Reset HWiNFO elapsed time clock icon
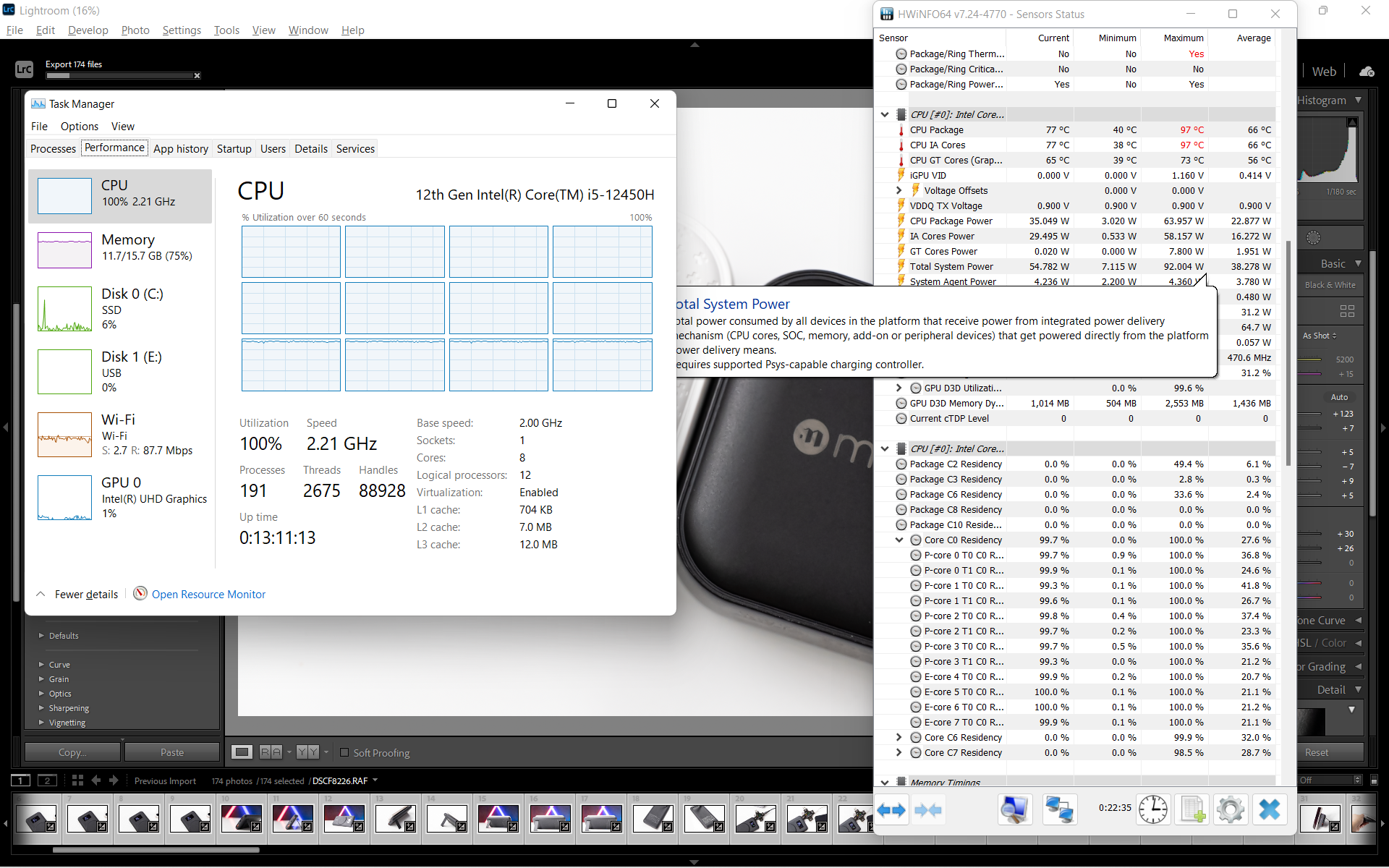The width and height of the screenshot is (1389, 868). pos(1152,809)
